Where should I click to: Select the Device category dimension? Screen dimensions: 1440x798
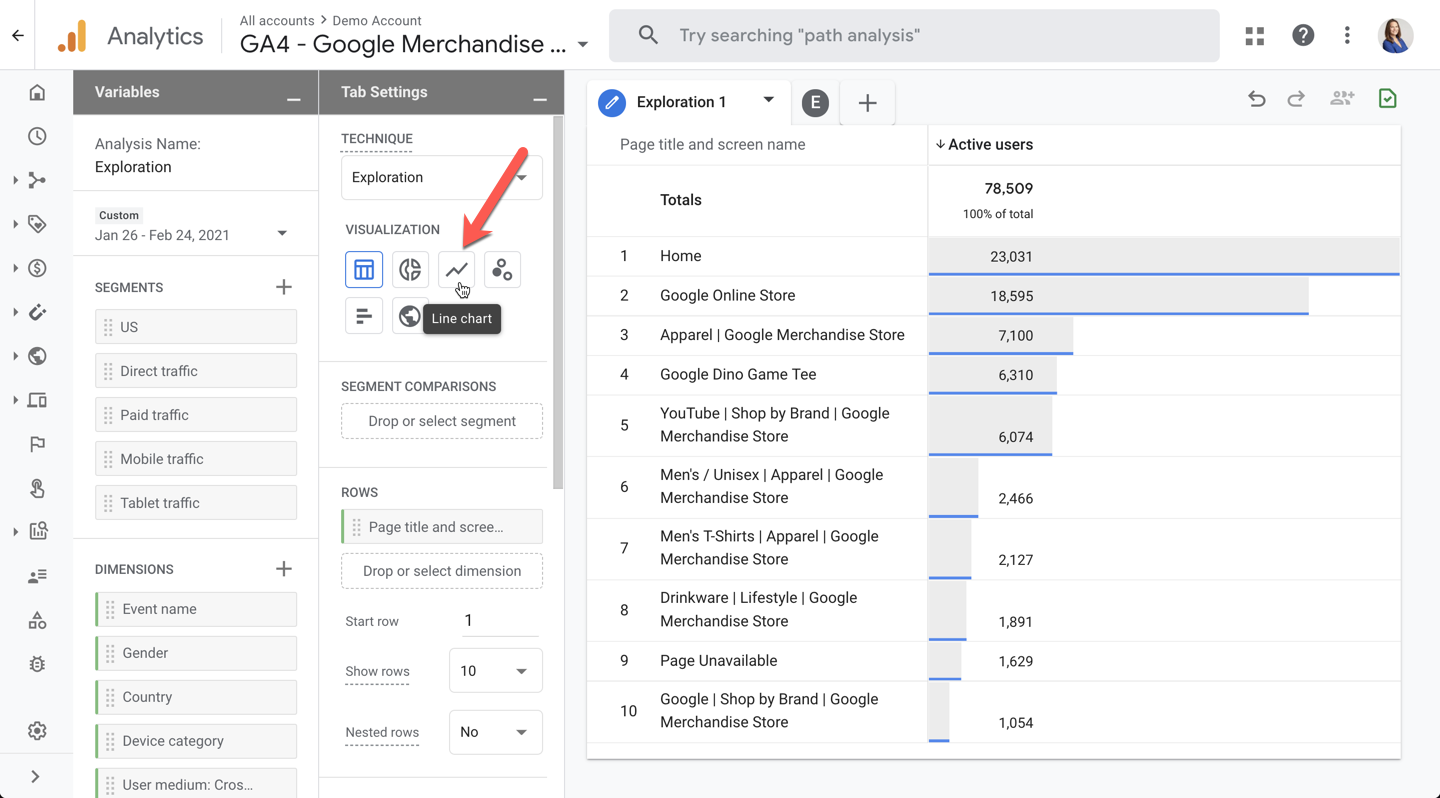pyautogui.click(x=196, y=741)
